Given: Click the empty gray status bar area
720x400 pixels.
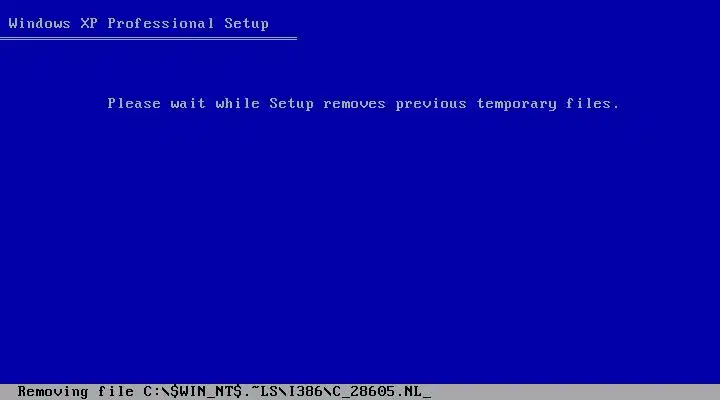Looking at the screenshot, I should coord(574,392).
